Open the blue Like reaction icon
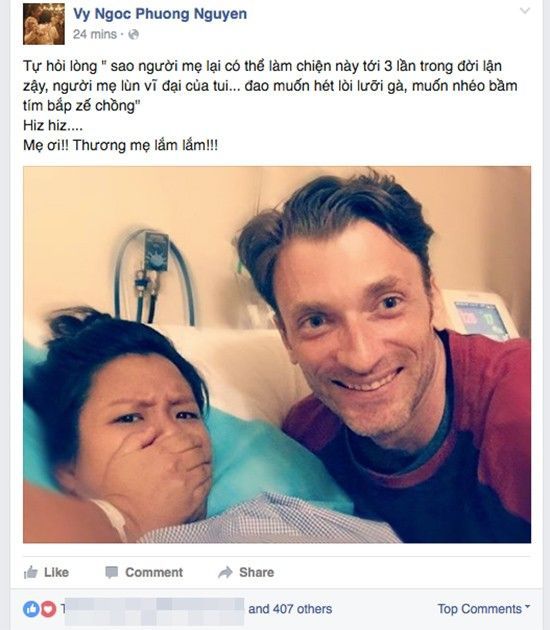The height and width of the screenshot is (630, 550). (x=31, y=609)
